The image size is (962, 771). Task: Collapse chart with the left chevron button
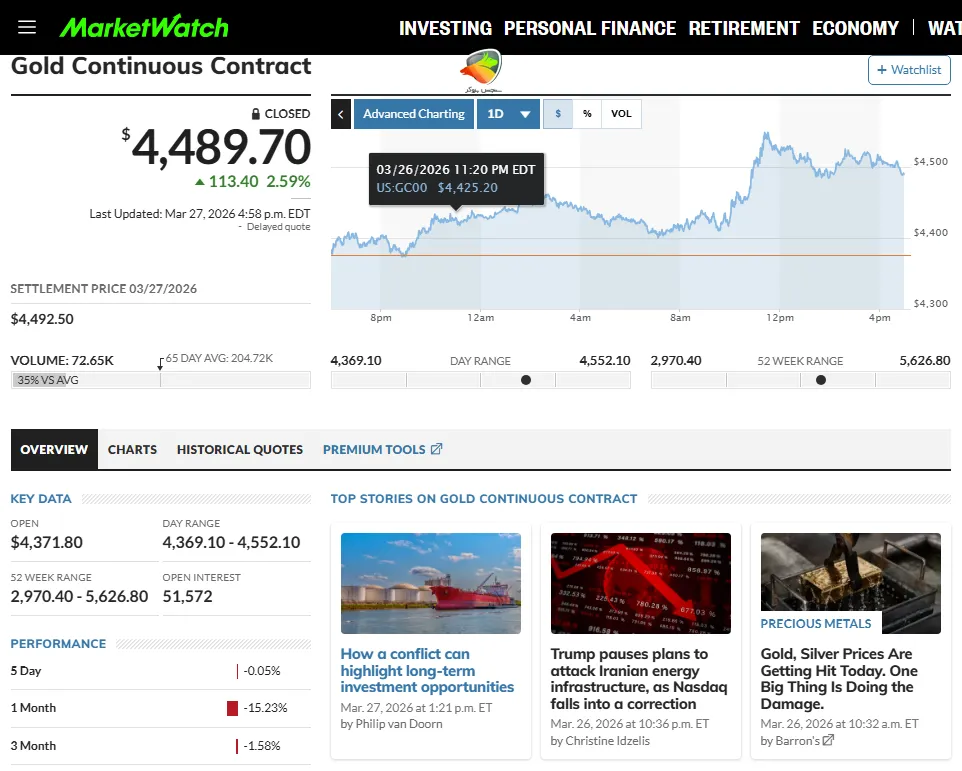pyautogui.click(x=341, y=114)
